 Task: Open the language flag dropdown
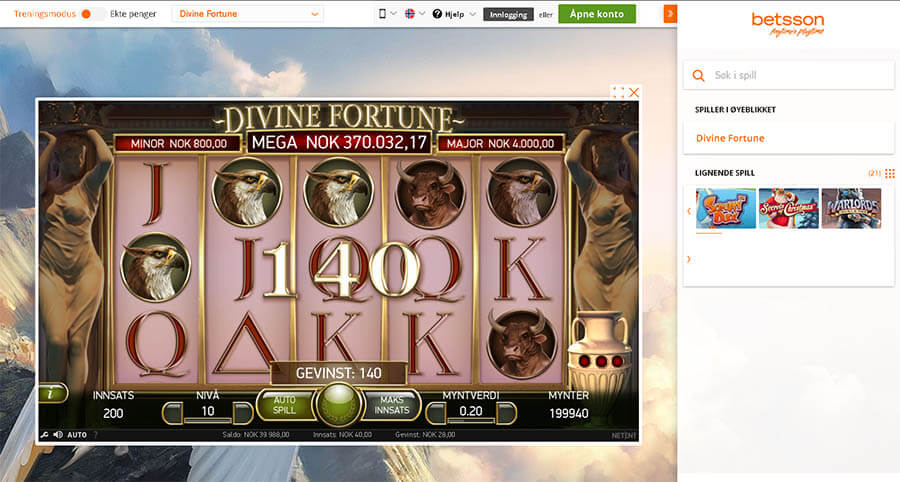point(414,14)
